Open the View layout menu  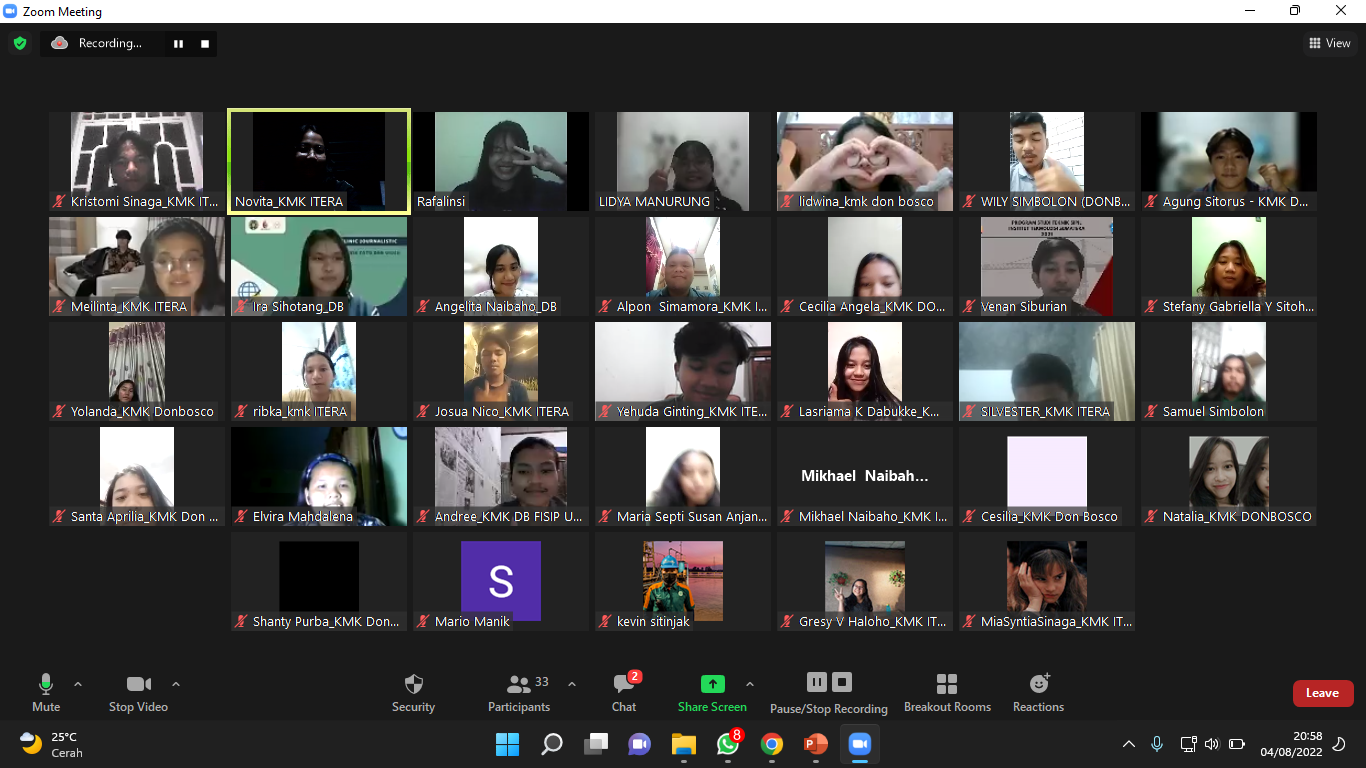1329,43
